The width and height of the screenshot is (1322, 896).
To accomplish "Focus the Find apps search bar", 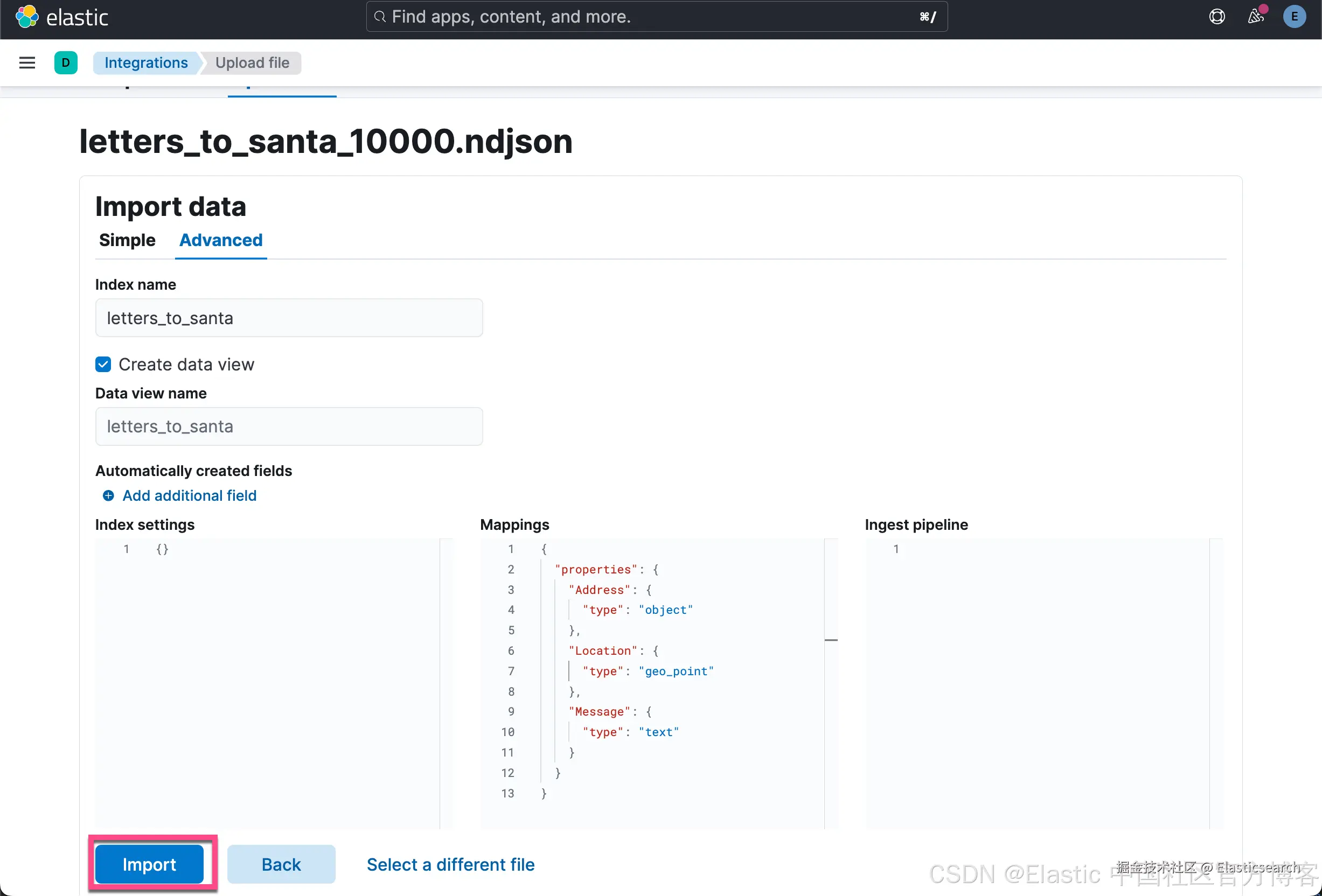I will [x=654, y=17].
